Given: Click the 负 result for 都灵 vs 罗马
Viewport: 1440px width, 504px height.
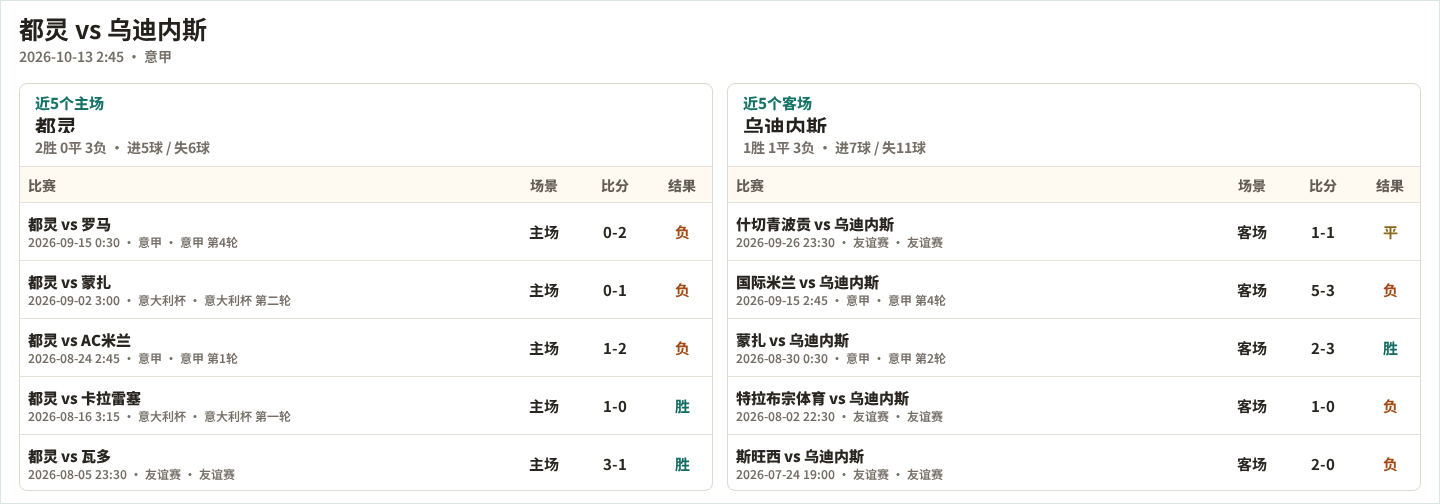Looking at the screenshot, I should pyautogui.click(x=682, y=232).
